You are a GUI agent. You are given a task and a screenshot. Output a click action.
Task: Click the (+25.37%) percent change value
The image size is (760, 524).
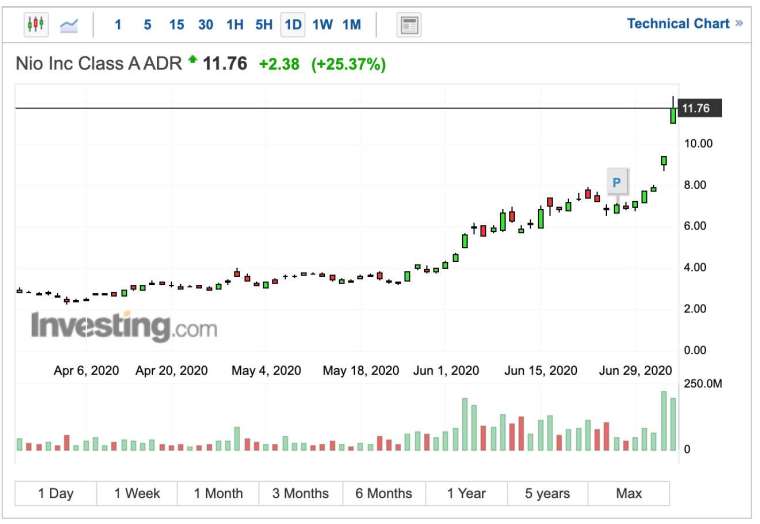[x=348, y=64]
